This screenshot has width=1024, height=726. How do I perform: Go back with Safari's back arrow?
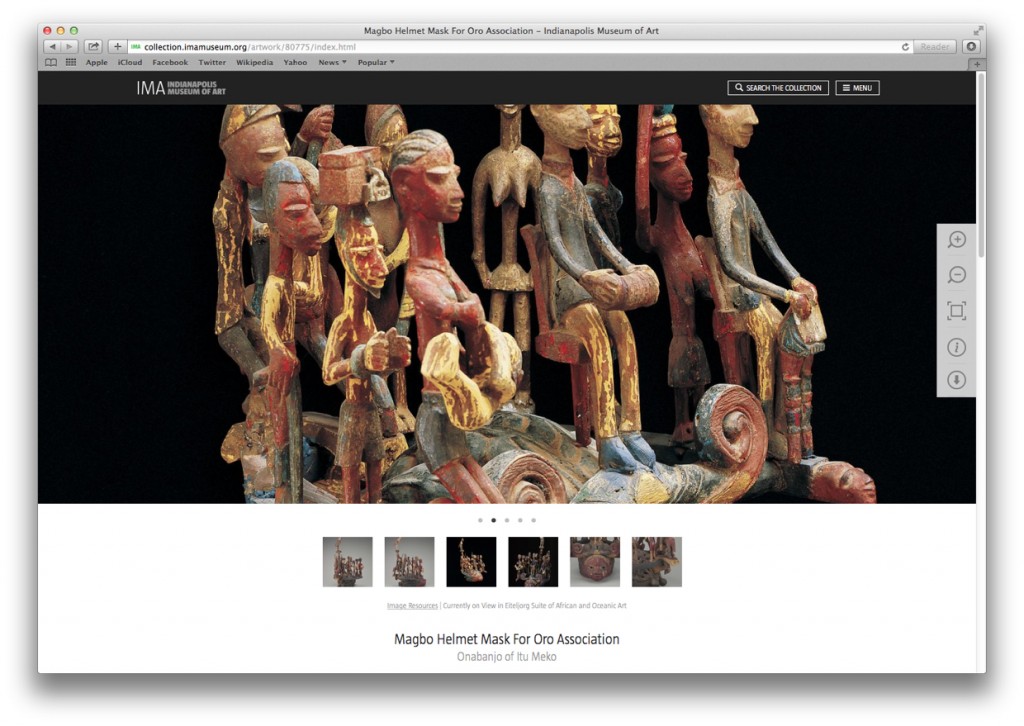(52, 47)
